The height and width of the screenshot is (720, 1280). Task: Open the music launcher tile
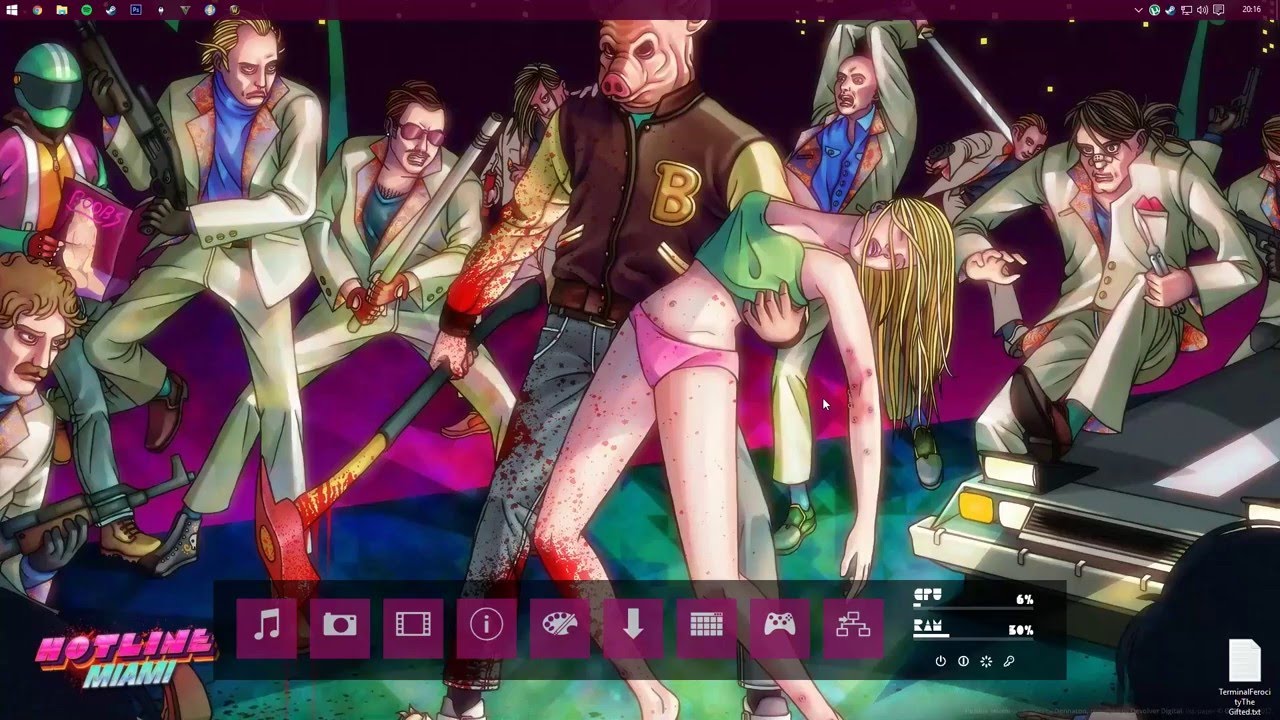point(266,629)
